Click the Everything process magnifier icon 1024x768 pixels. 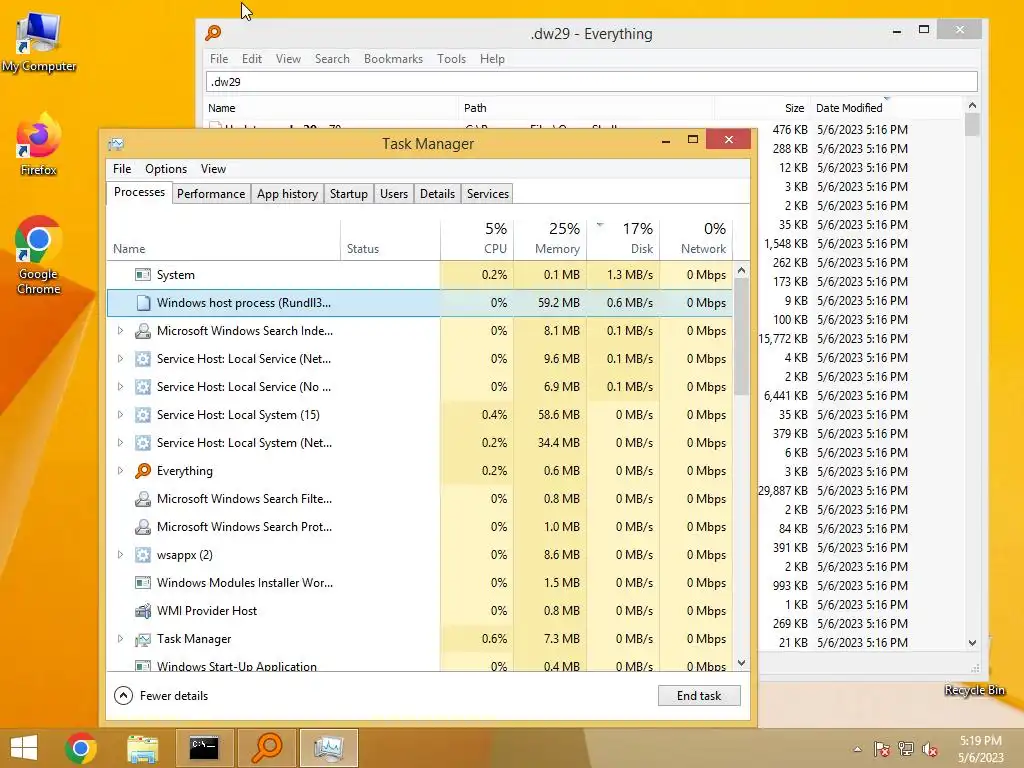click(x=142, y=471)
